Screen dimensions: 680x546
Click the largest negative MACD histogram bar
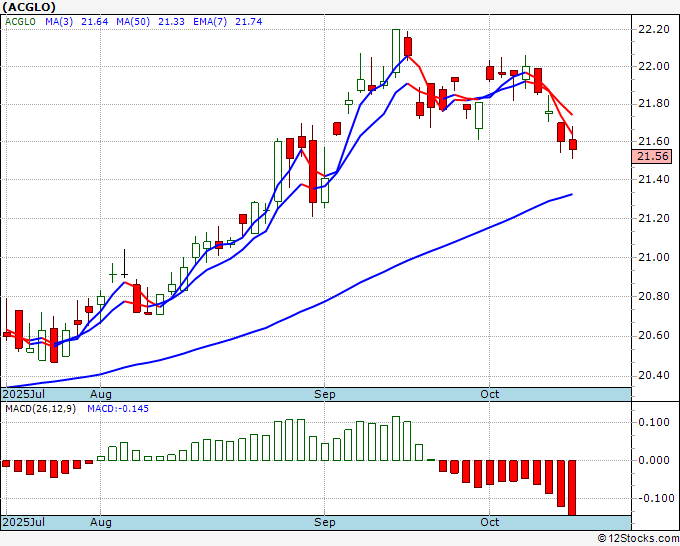(x=572, y=488)
